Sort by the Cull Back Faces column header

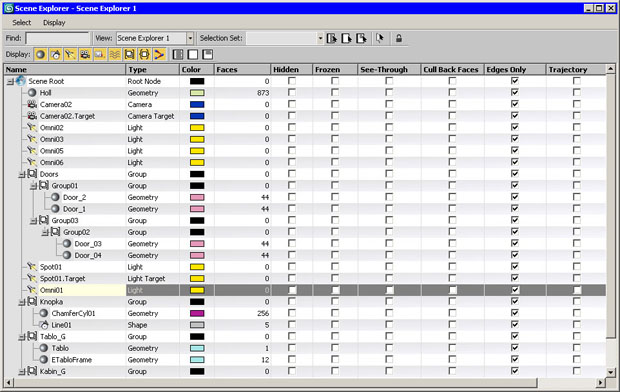click(x=453, y=70)
